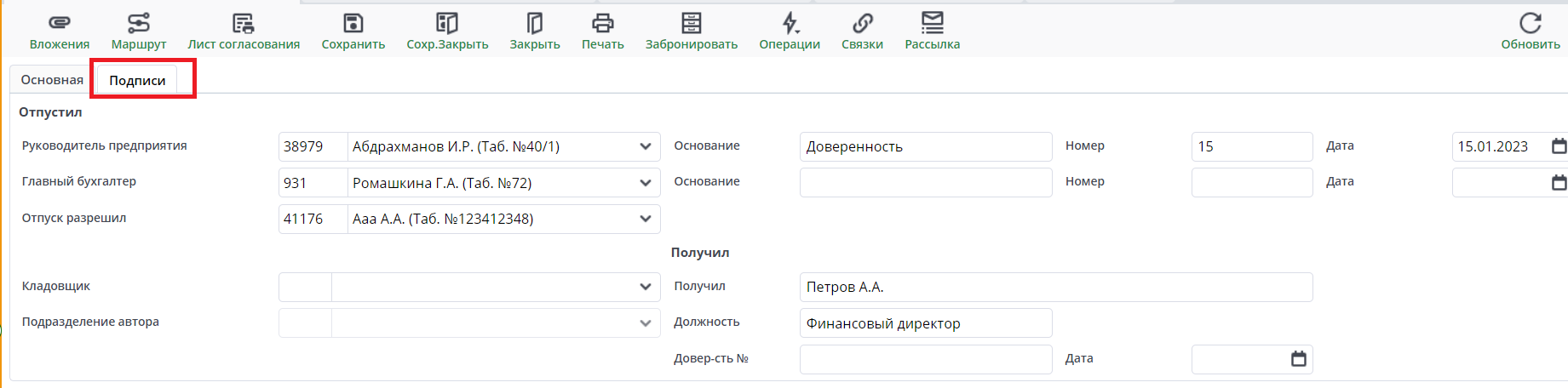Click the Рассылка mailing icon

click(932, 24)
